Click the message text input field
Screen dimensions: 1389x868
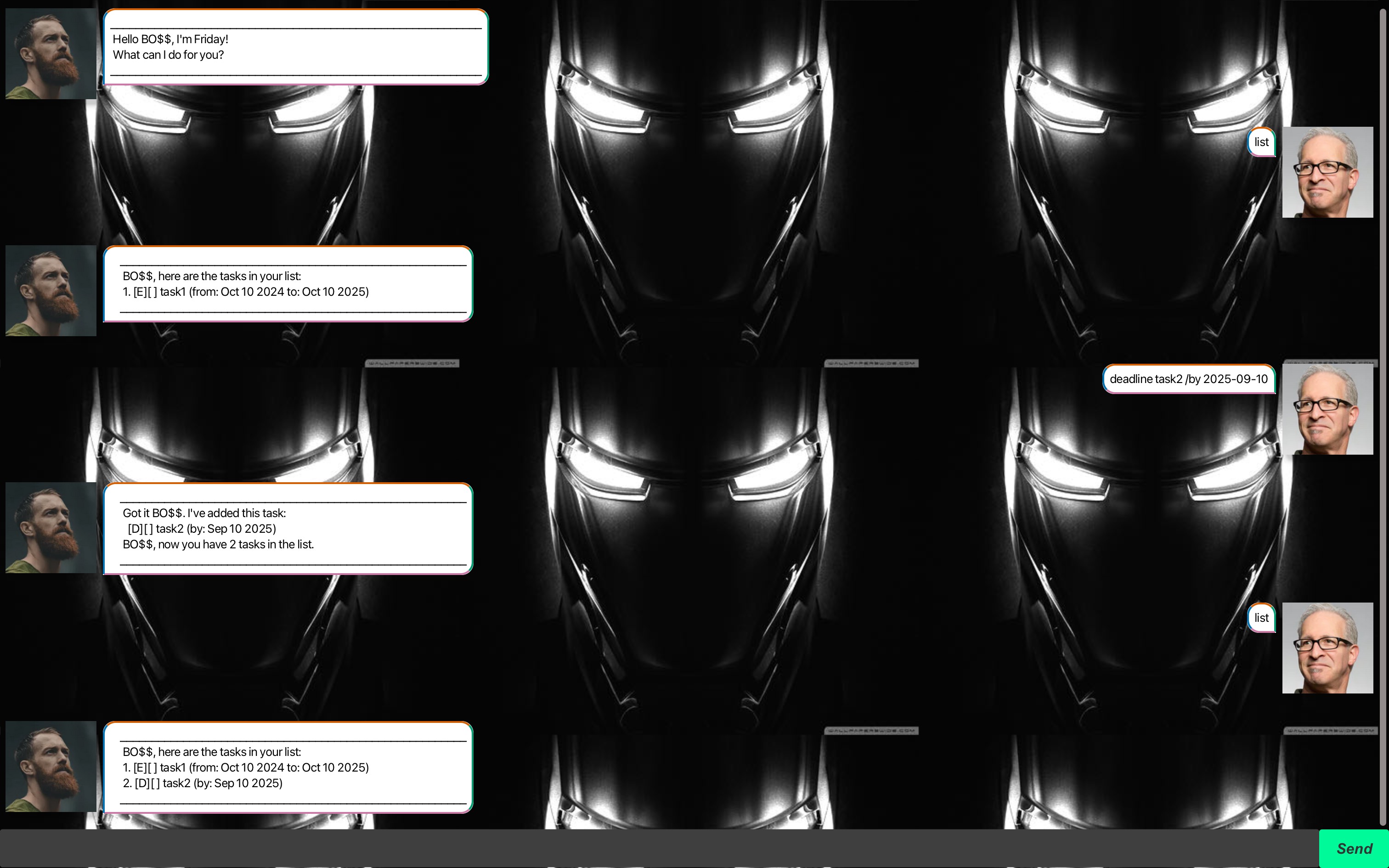pyautogui.click(x=659, y=849)
